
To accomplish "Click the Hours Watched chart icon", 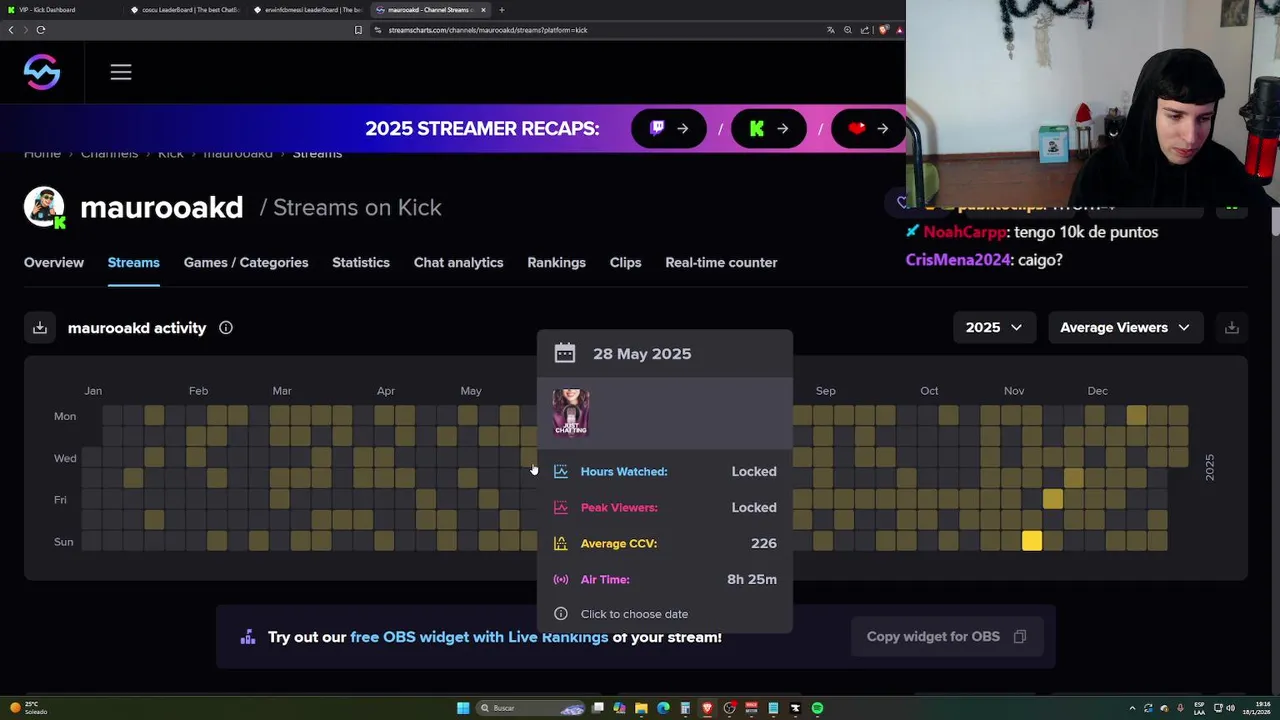I will click(x=561, y=471).
